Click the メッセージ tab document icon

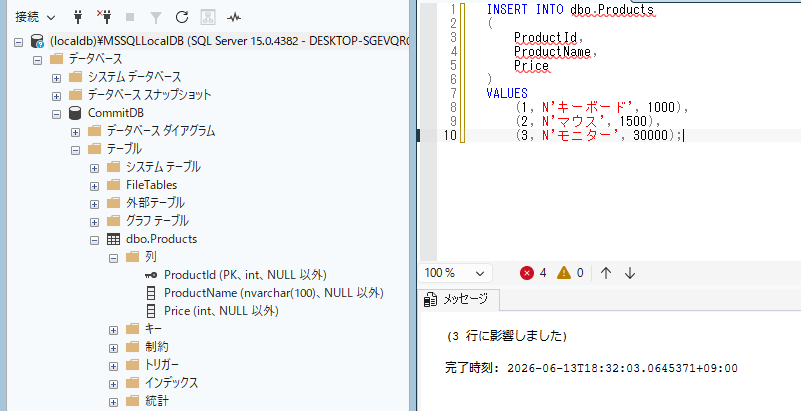pyautogui.click(x=430, y=300)
